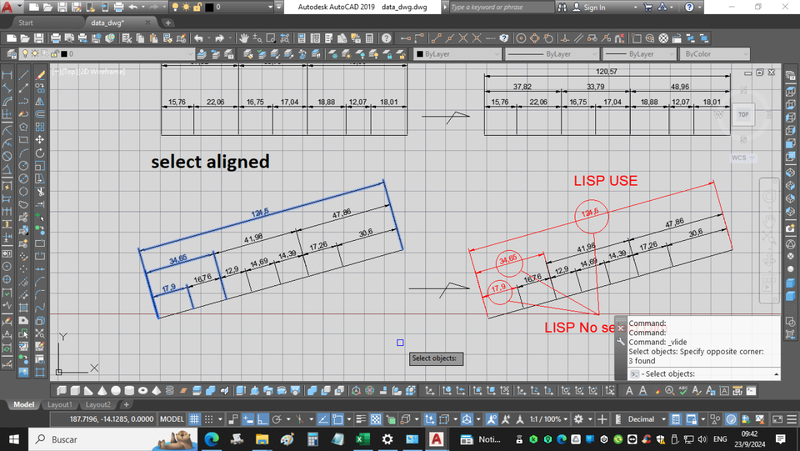Viewport: 800px width, 451px height.
Task: Click the ViewCube TOP face
Action: [742, 115]
